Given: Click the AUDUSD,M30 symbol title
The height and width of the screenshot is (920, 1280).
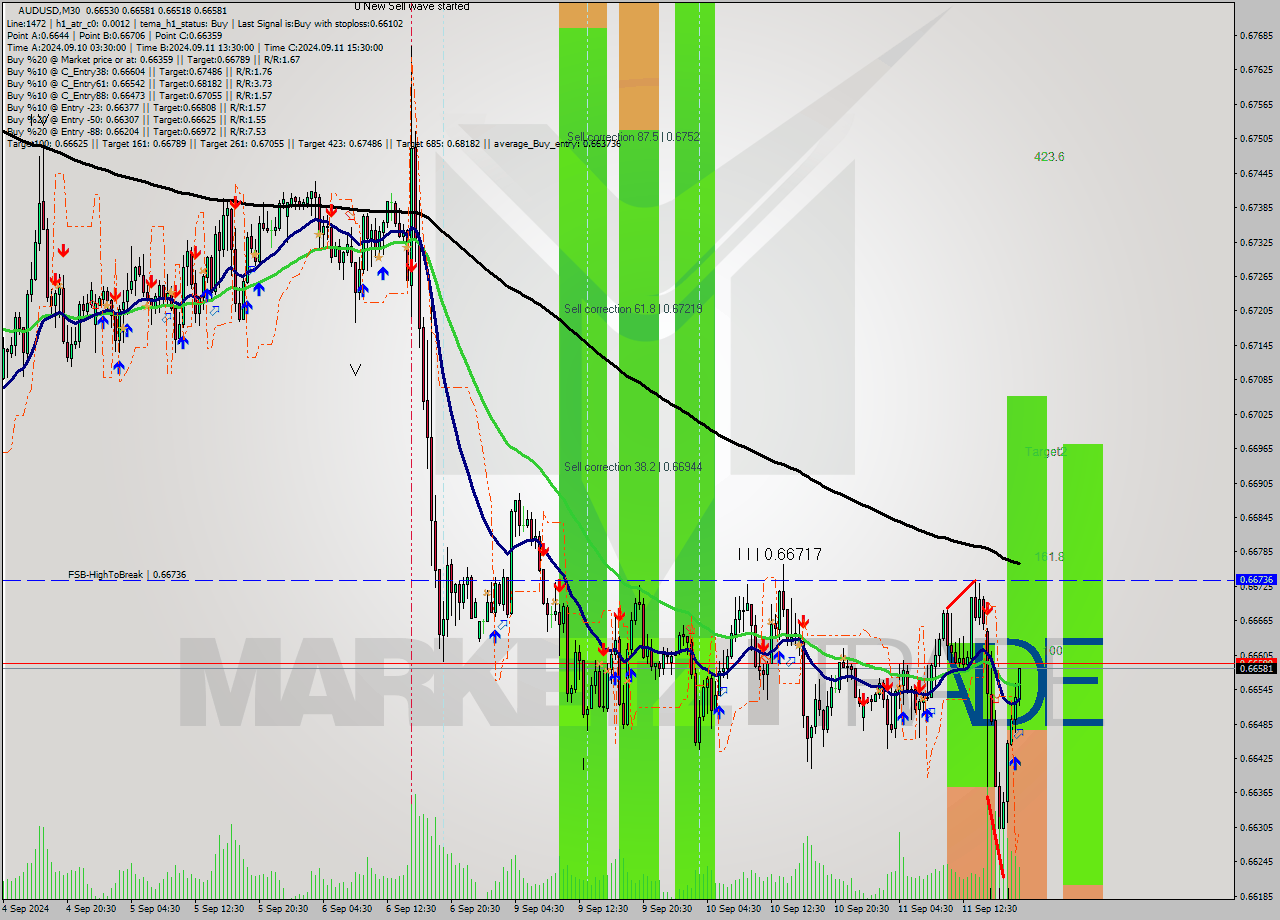Looking at the screenshot, I should (49, 10).
